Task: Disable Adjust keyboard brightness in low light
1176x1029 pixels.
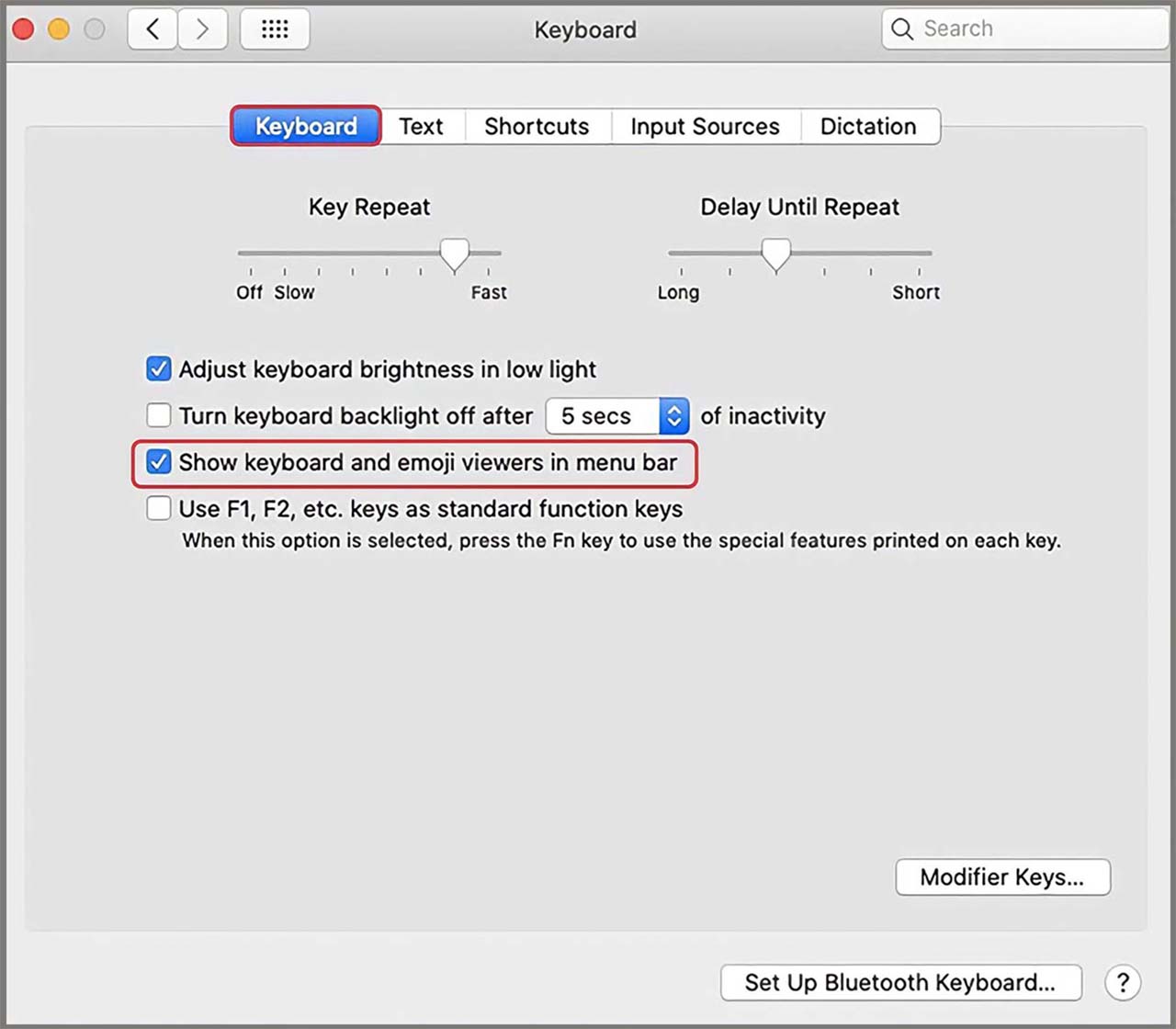Action: pos(158,368)
